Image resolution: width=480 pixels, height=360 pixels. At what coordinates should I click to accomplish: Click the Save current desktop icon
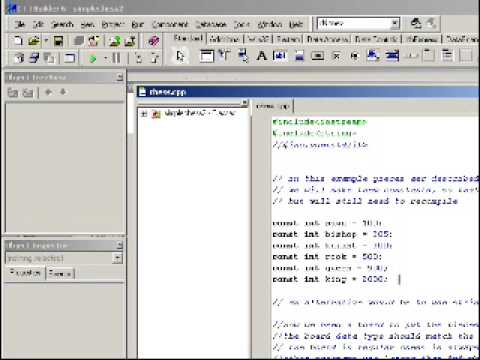(x=416, y=23)
